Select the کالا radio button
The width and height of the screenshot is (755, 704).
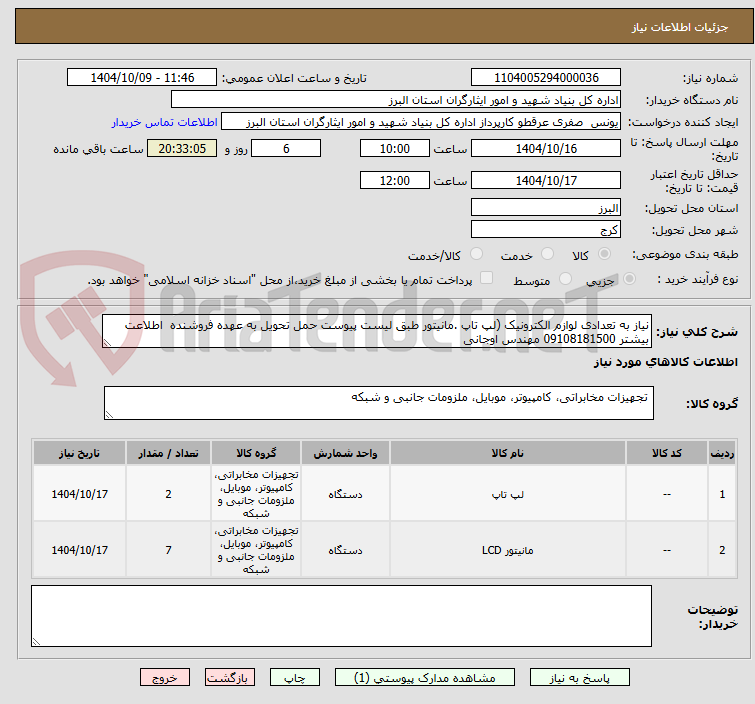point(604,254)
